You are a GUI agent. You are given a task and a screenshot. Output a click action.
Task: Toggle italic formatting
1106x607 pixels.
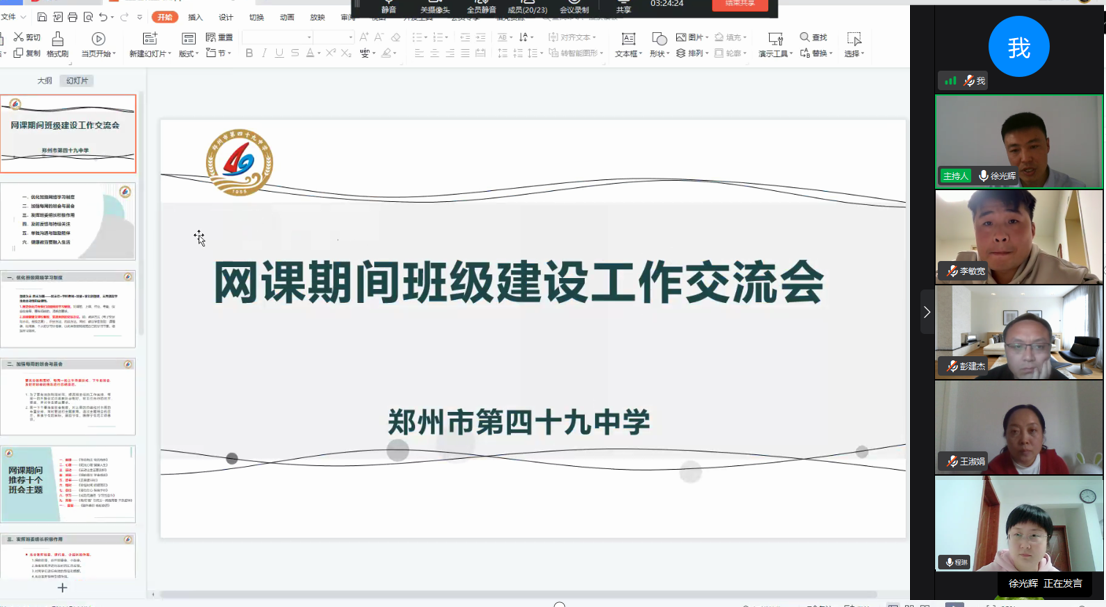pyautogui.click(x=264, y=53)
